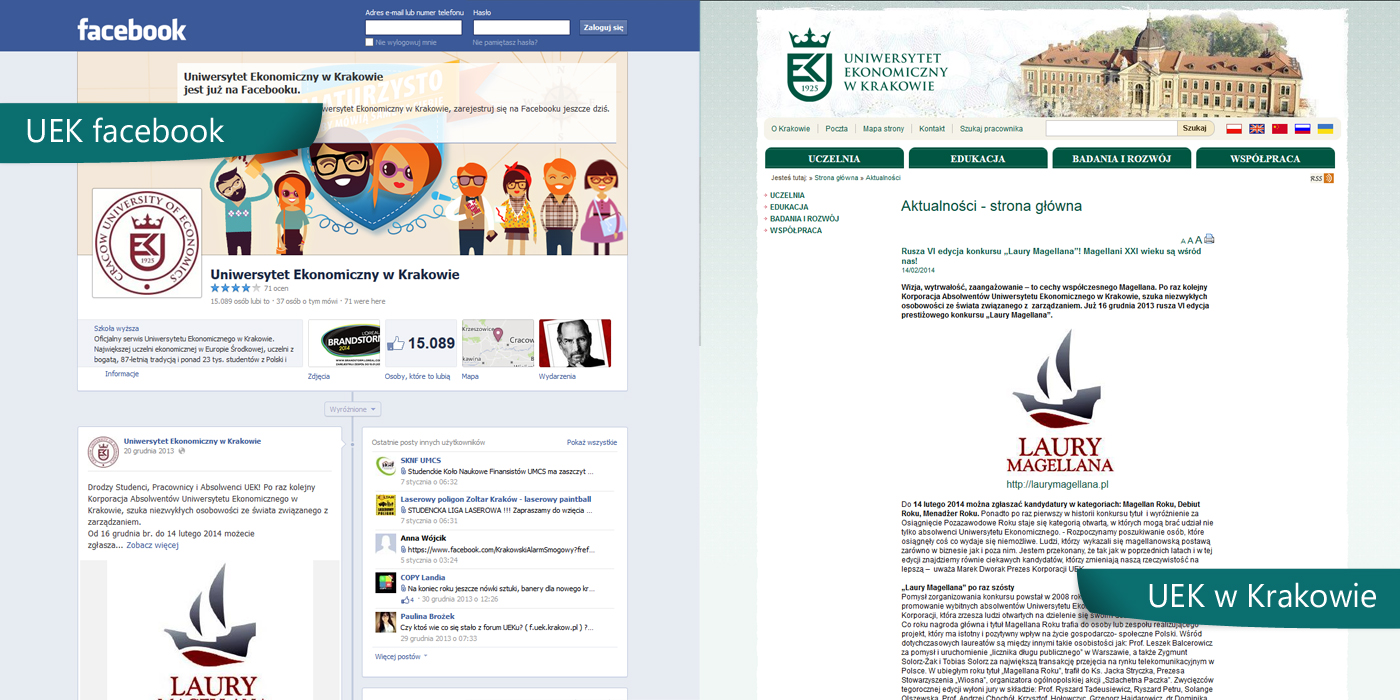
Task: Set largest font size letter A
Action: (1199, 240)
